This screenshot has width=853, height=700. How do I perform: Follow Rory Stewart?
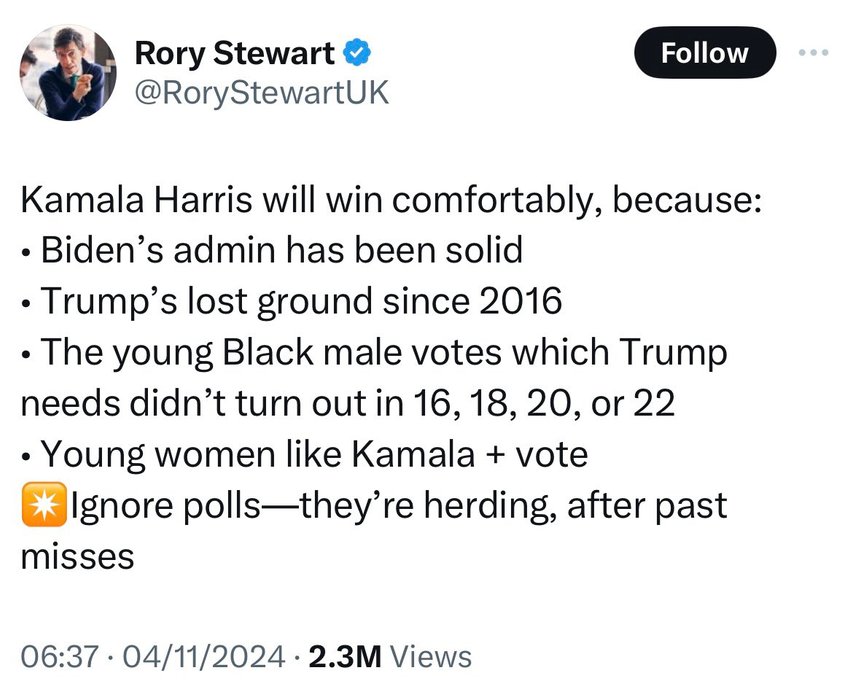click(705, 53)
